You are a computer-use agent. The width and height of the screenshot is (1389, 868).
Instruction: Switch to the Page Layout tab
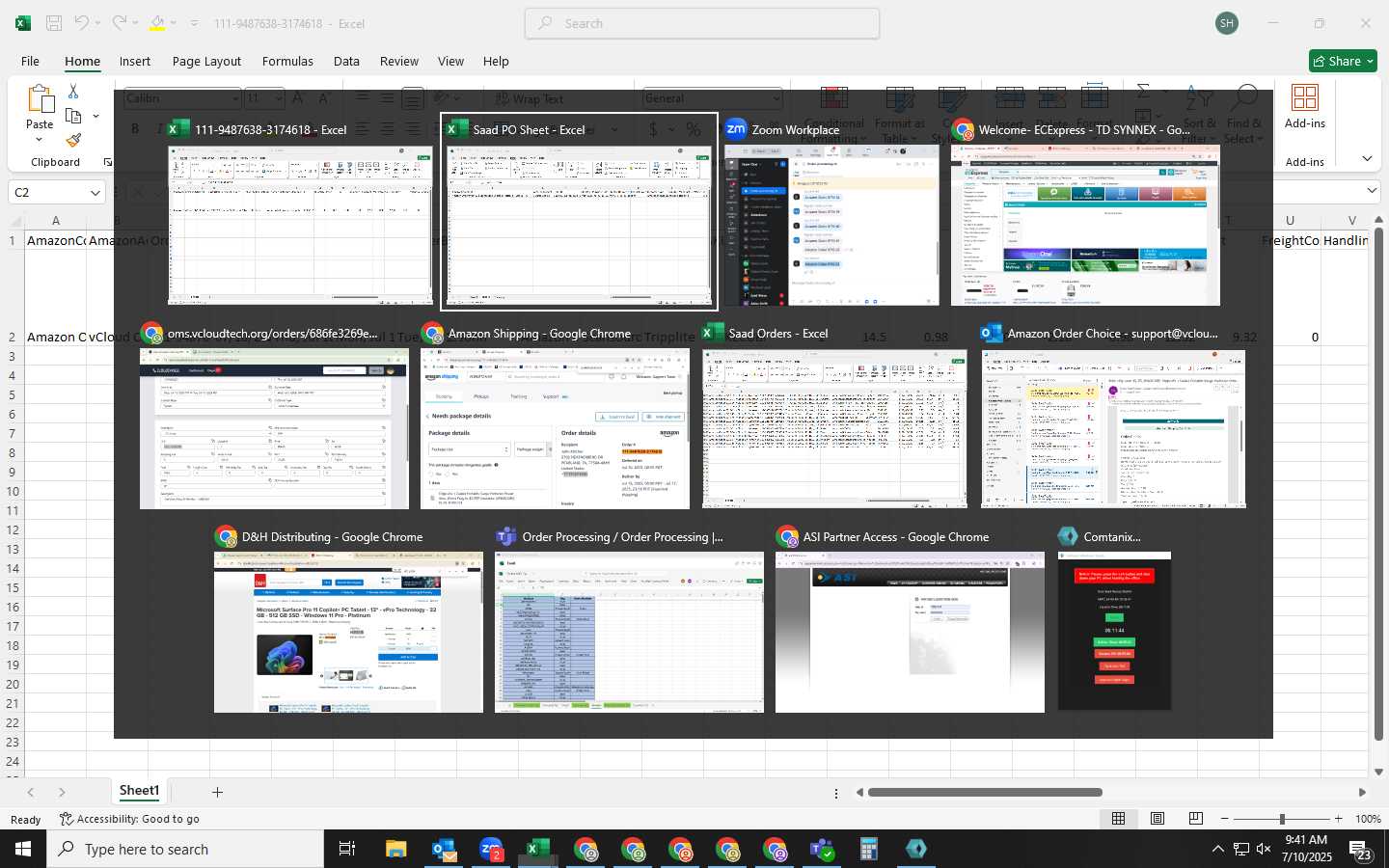[206, 61]
